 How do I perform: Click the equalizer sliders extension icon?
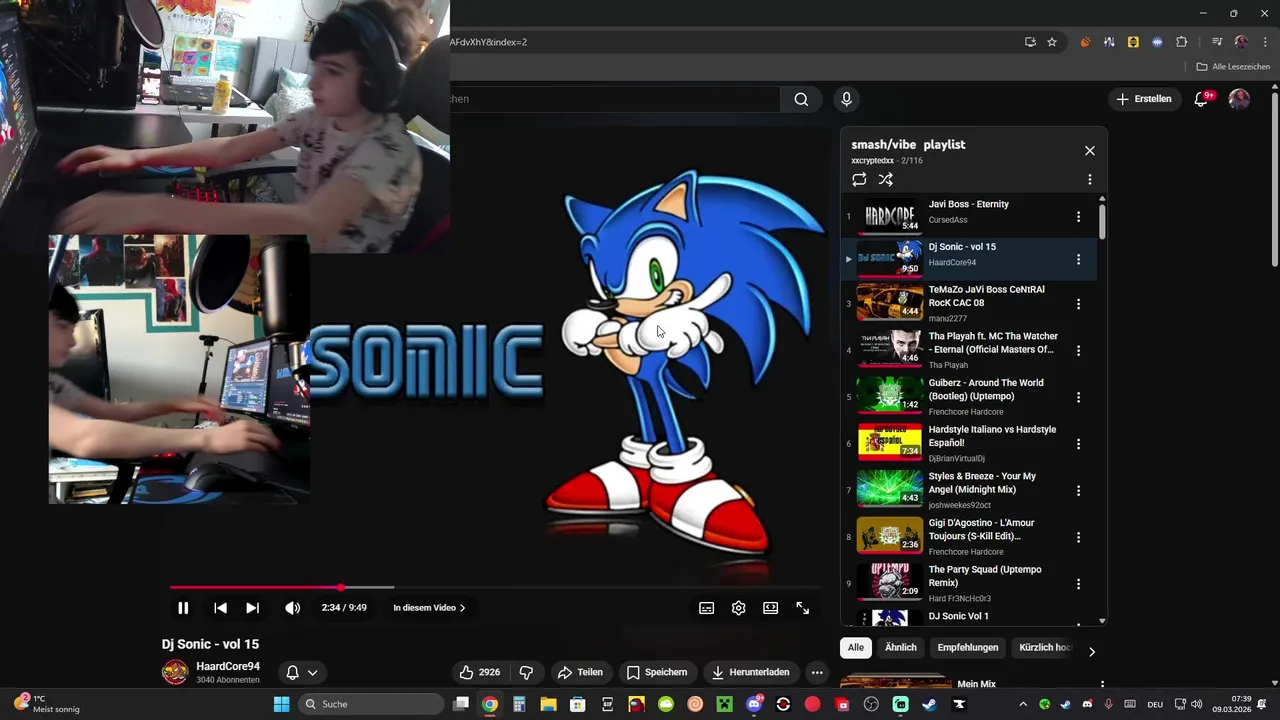(x=1109, y=42)
